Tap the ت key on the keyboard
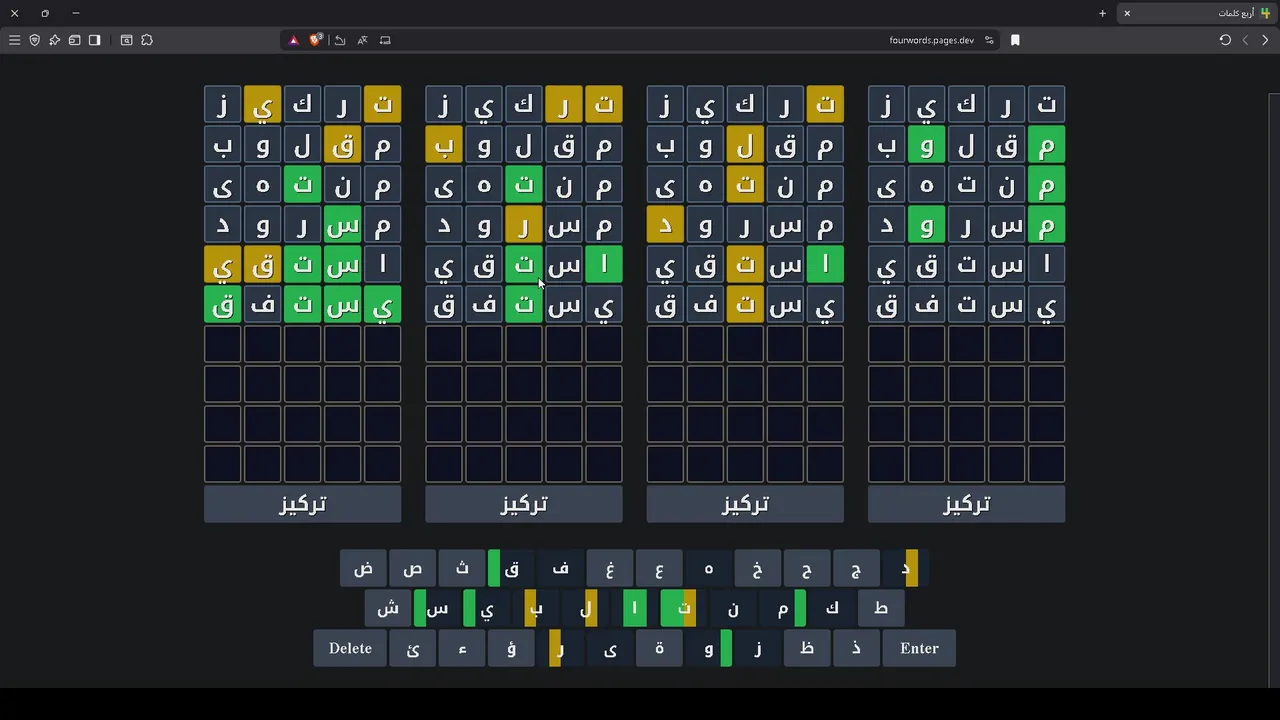1280x720 pixels. point(684,608)
